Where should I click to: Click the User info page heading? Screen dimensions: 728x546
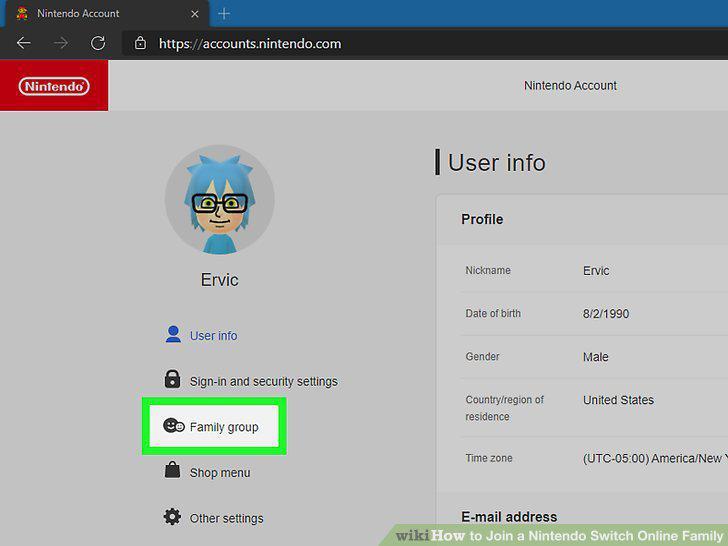tap(497, 162)
